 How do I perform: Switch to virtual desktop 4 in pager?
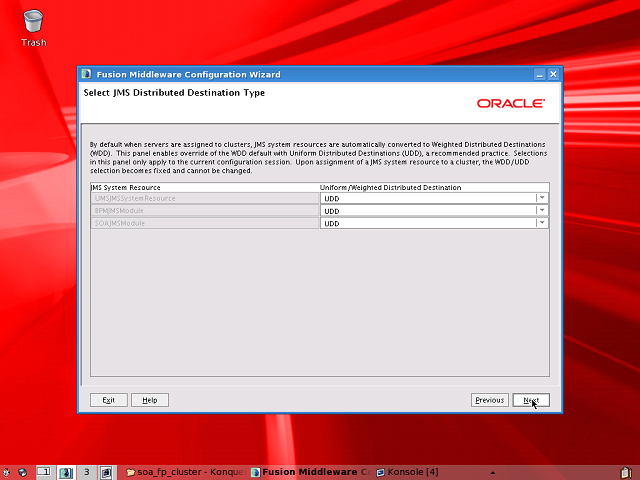click(x=107, y=472)
